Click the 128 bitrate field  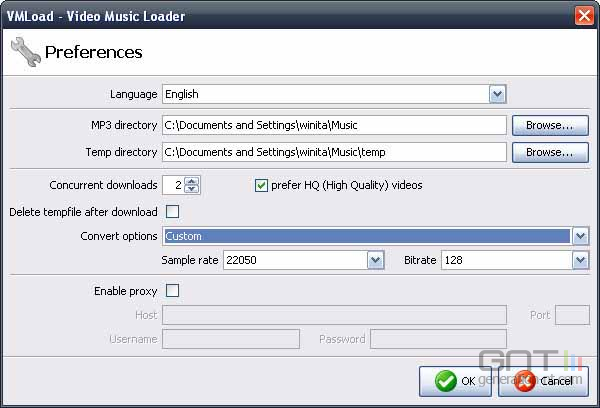point(515,260)
